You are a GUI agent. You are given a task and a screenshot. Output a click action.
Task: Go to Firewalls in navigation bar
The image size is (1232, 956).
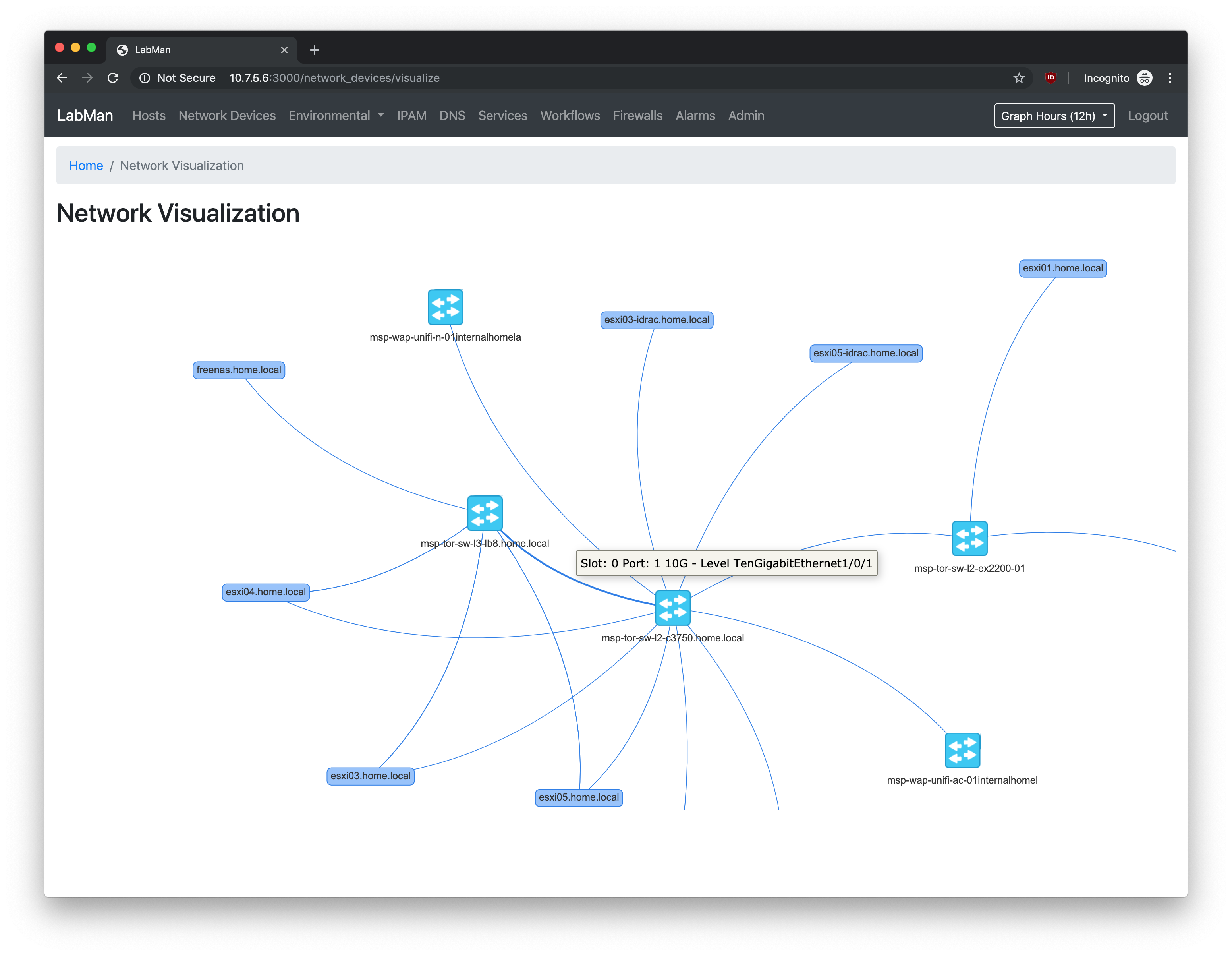tap(637, 116)
